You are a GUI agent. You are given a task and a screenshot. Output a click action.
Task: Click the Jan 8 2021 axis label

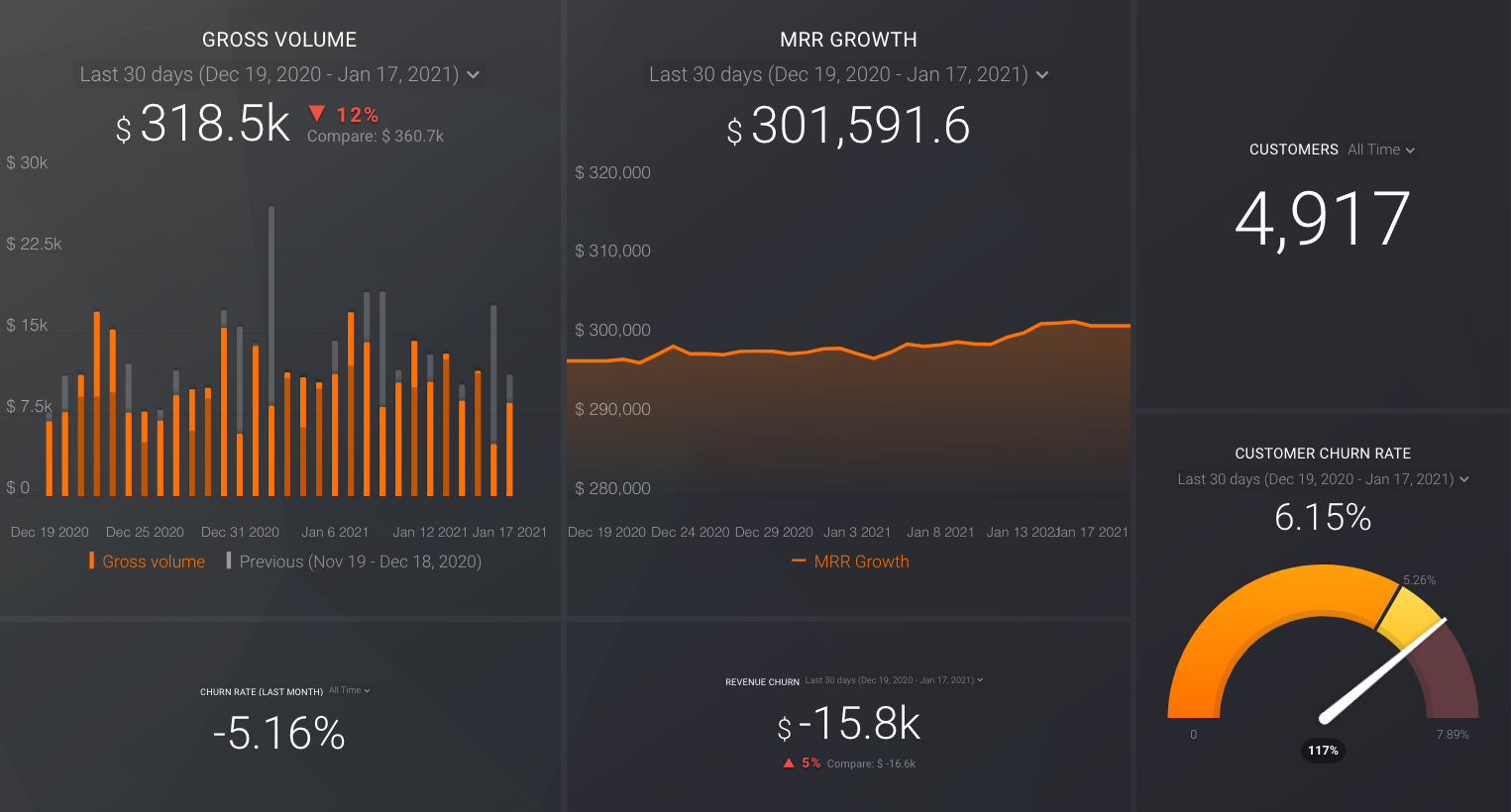[940, 532]
